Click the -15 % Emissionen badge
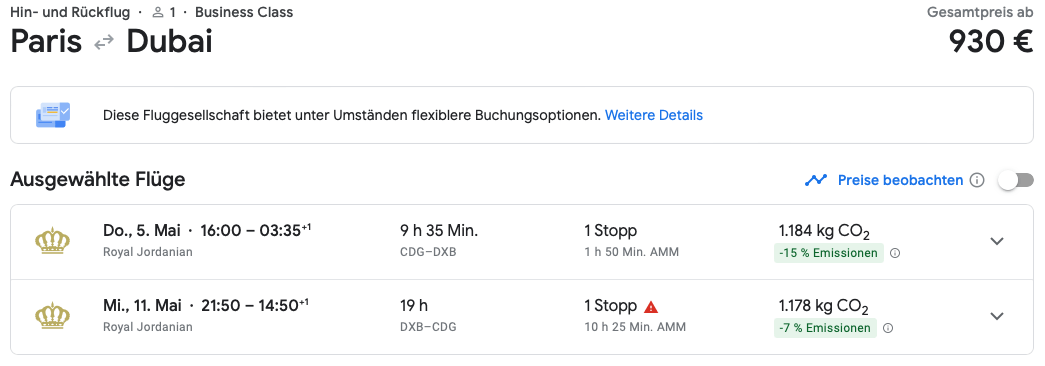 click(829, 253)
